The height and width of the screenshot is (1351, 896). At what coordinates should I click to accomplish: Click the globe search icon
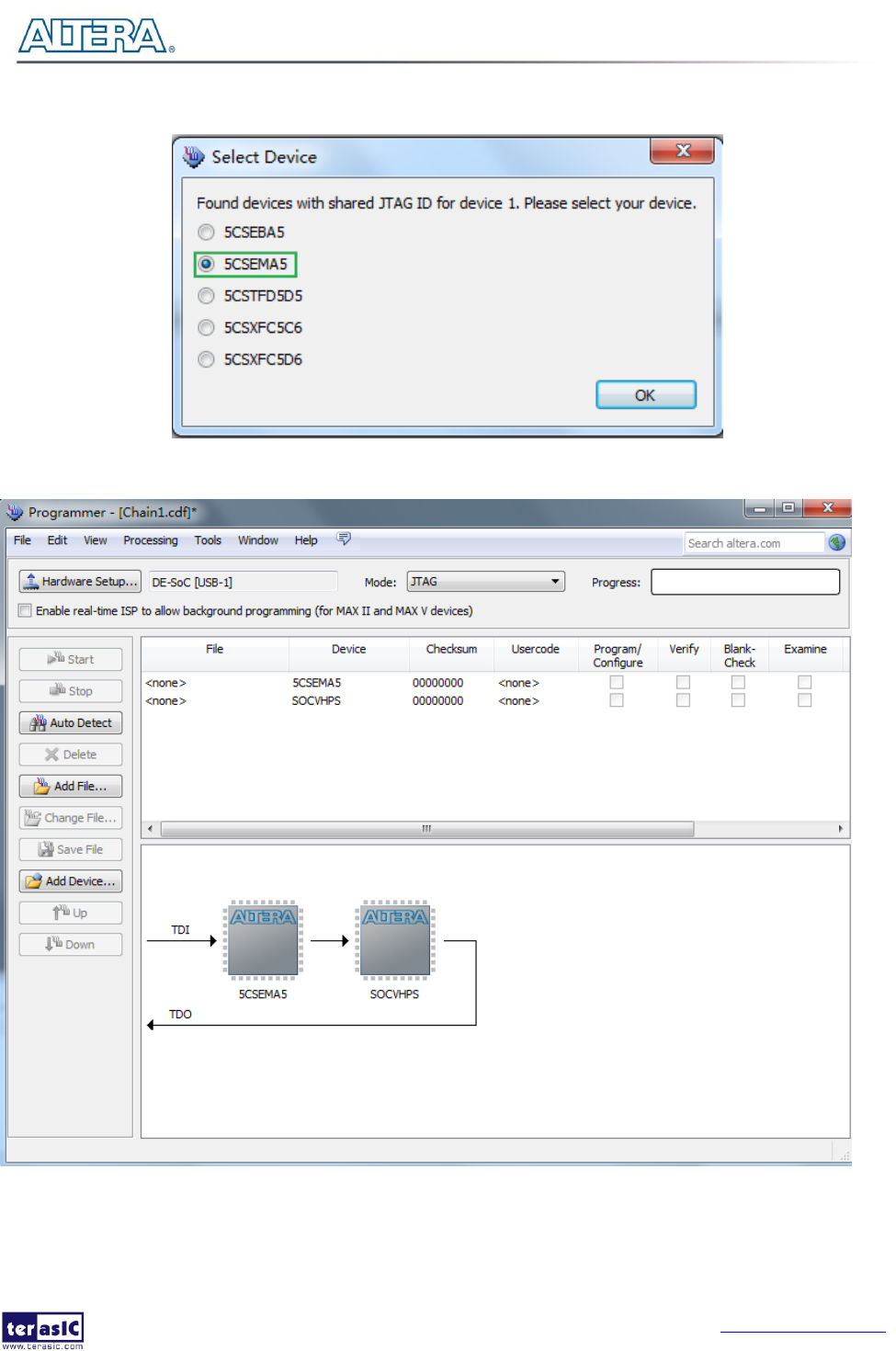point(837,543)
